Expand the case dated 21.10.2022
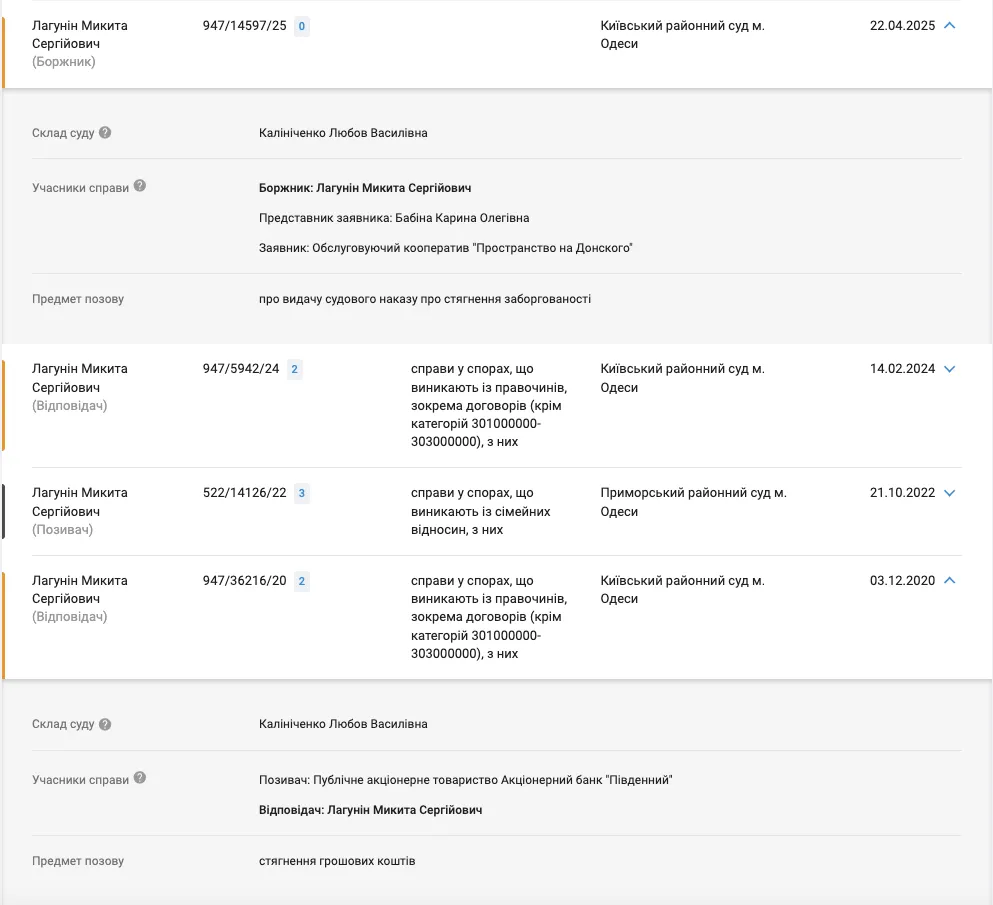The height and width of the screenshot is (905, 993). (x=949, y=493)
